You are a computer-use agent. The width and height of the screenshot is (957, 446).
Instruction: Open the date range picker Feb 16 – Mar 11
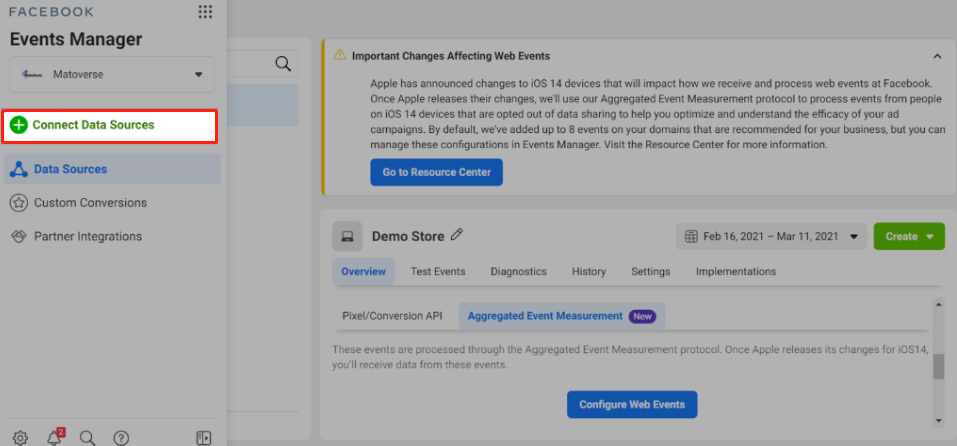pyautogui.click(x=771, y=236)
